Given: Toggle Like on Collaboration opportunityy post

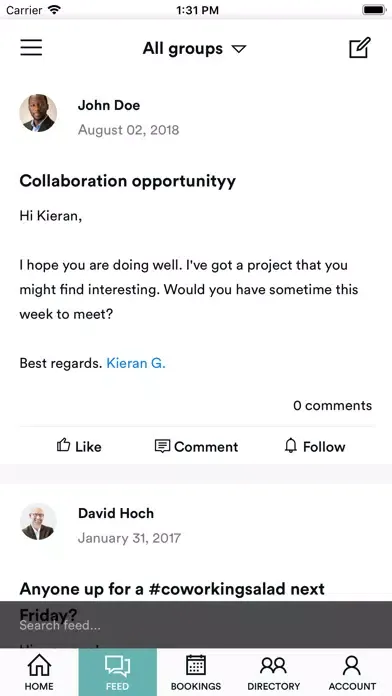Looking at the screenshot, I should [x=79, y=446].
